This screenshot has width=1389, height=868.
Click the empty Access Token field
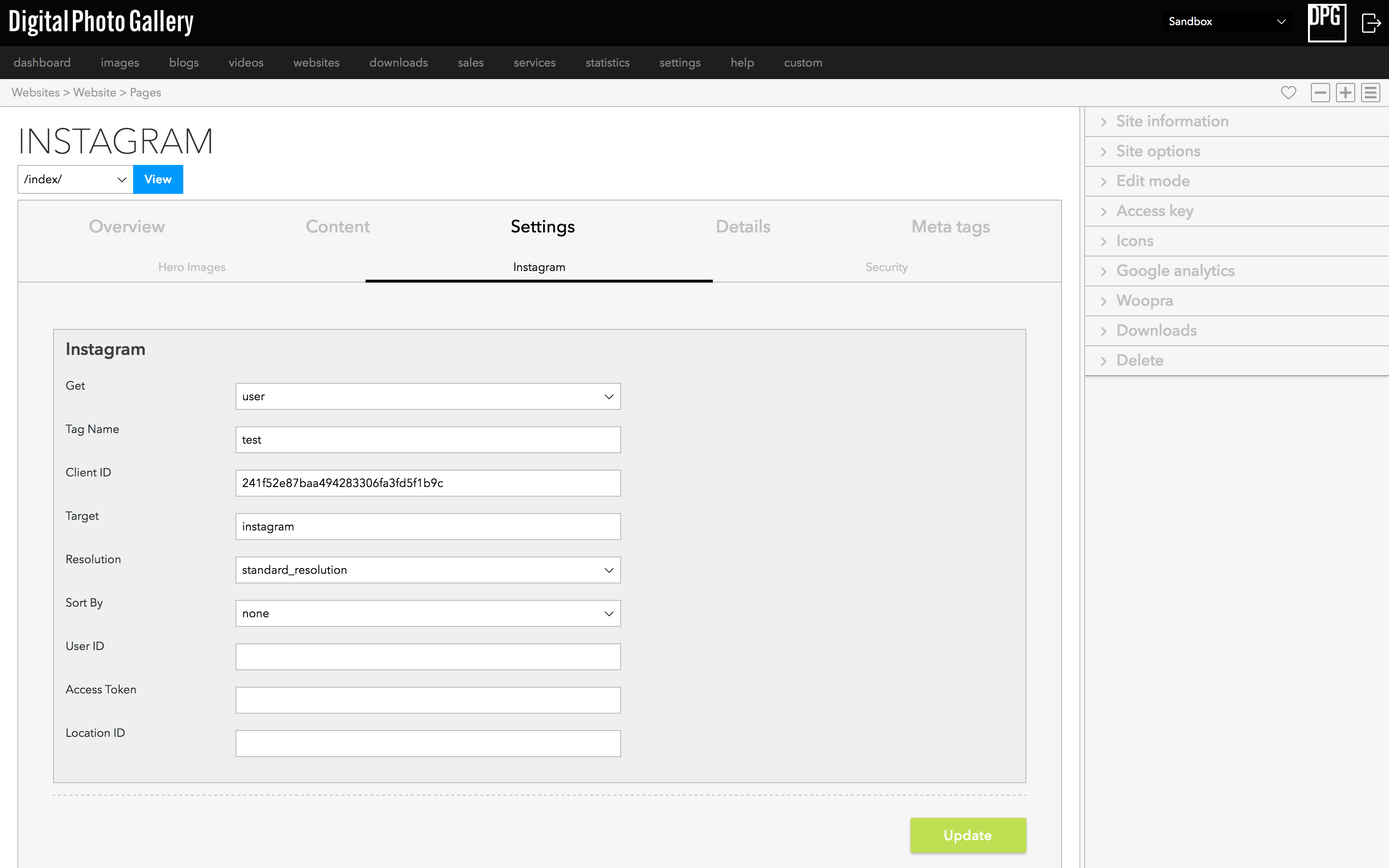(428, 700)
